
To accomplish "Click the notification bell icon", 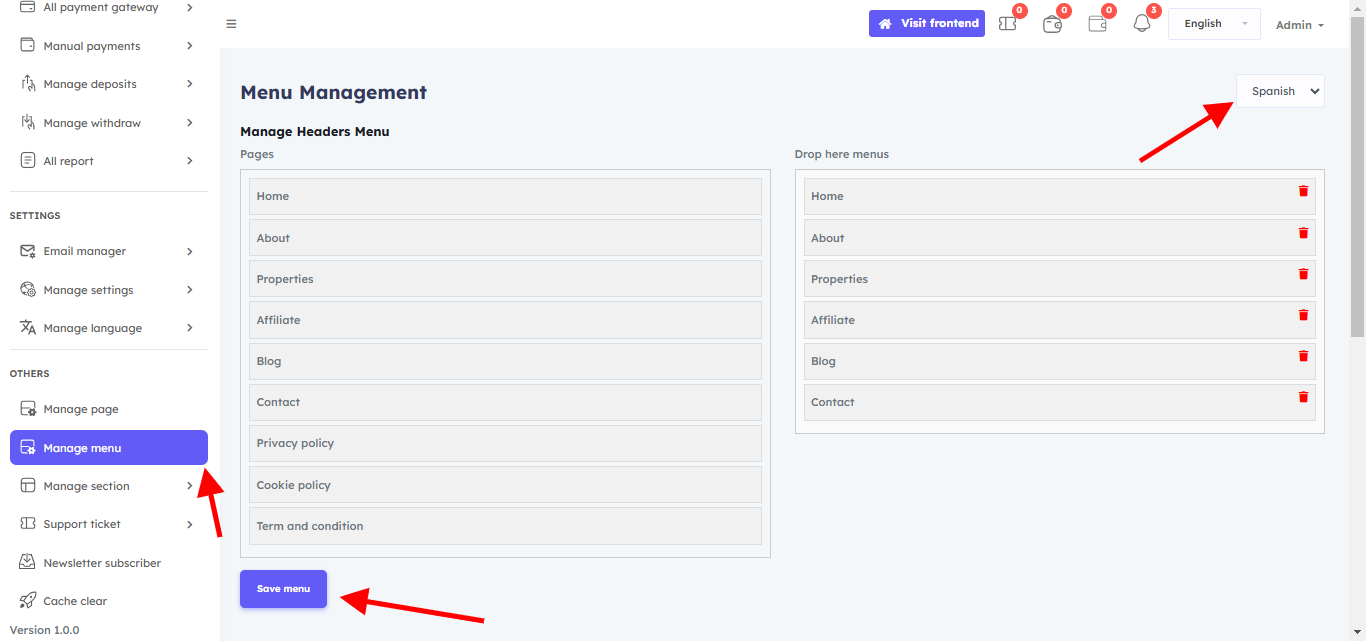I will [1142, 24].
